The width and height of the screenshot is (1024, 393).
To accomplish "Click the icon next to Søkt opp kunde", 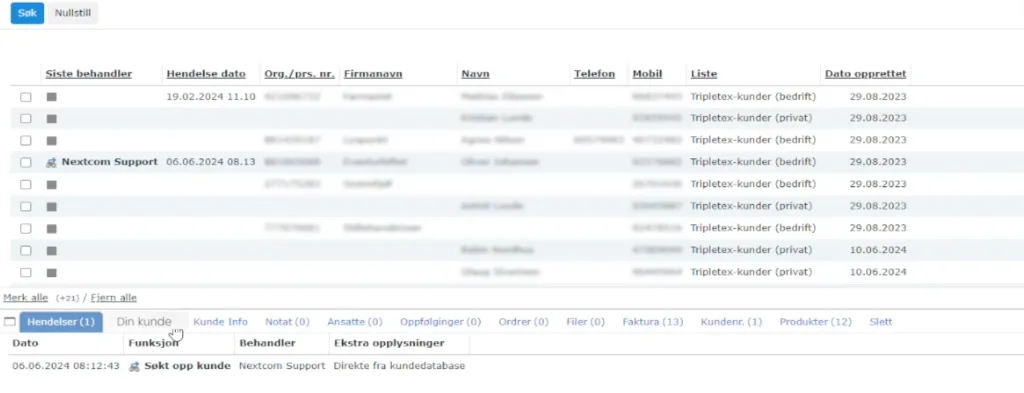I will (135, 366).
